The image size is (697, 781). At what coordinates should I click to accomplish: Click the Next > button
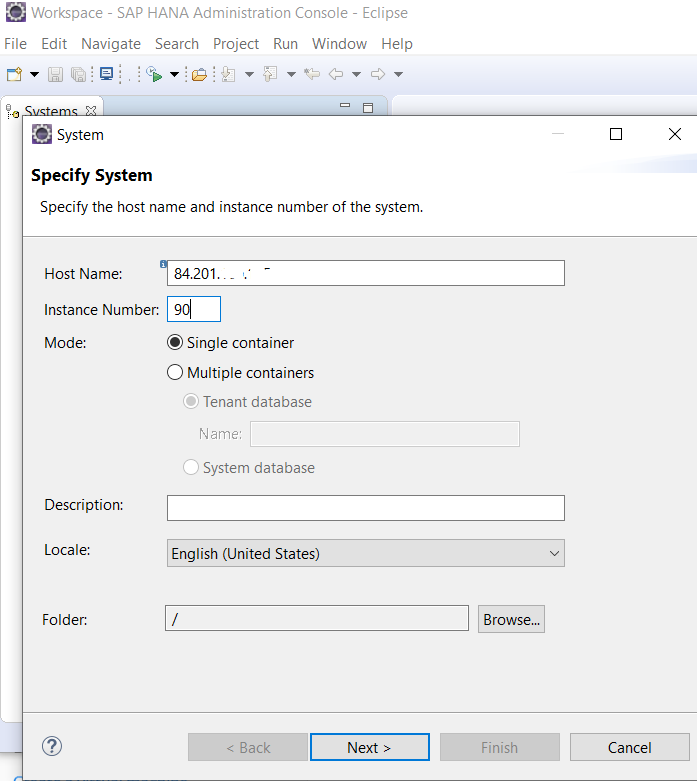(370, 747)
